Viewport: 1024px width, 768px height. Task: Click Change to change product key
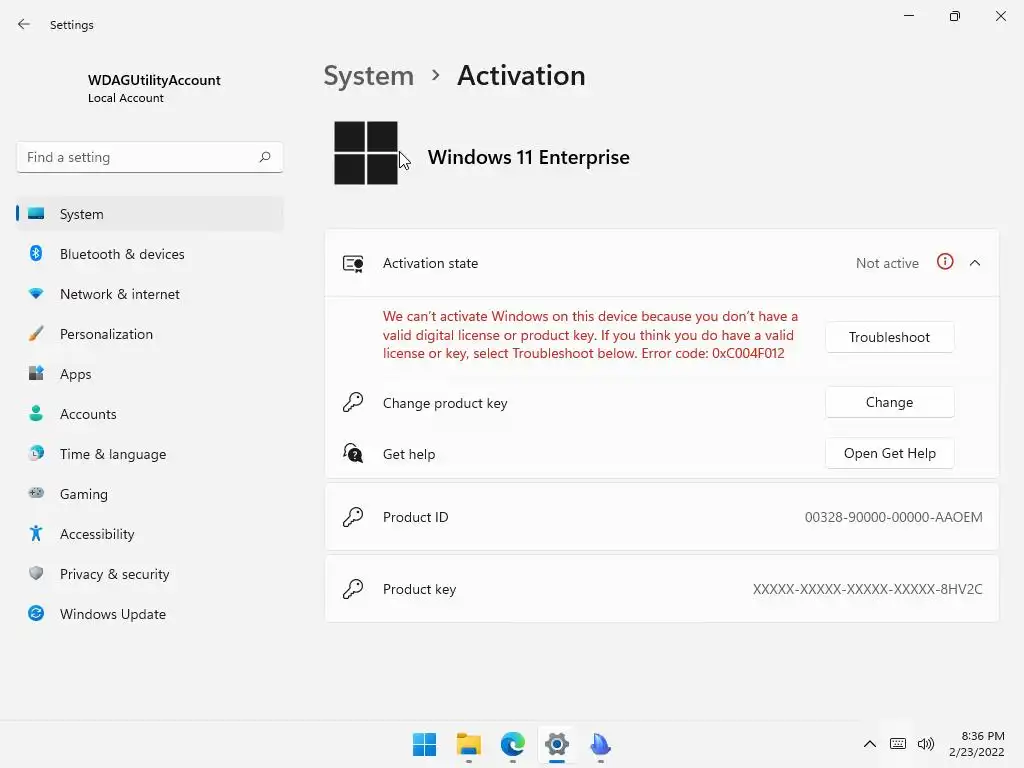(x=889, y=402)
